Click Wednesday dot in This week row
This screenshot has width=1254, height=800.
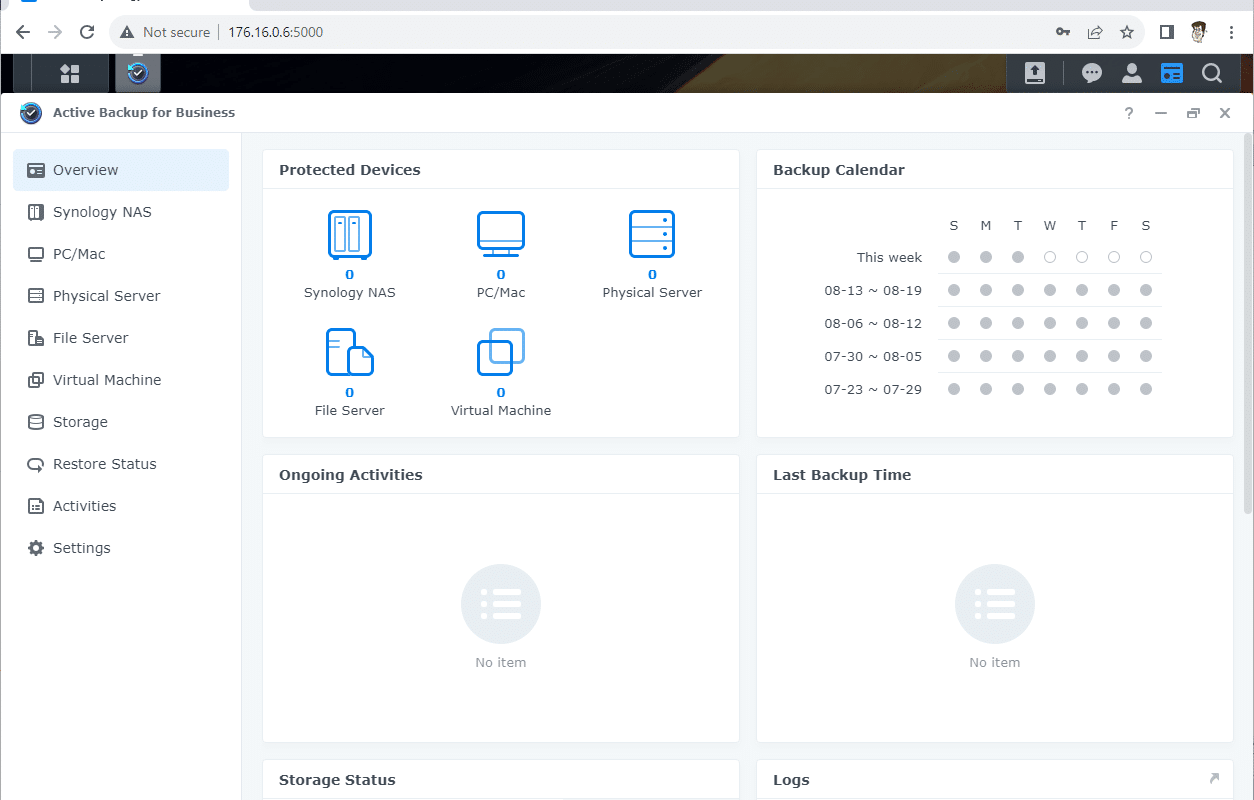(1050, 257)
